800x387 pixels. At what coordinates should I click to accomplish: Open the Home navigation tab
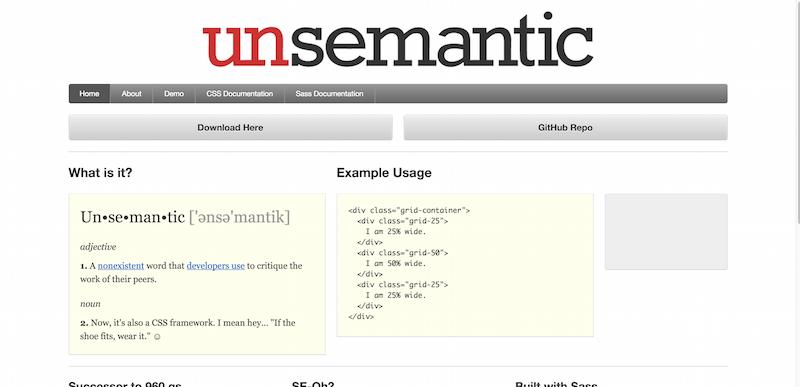point(89,94)
